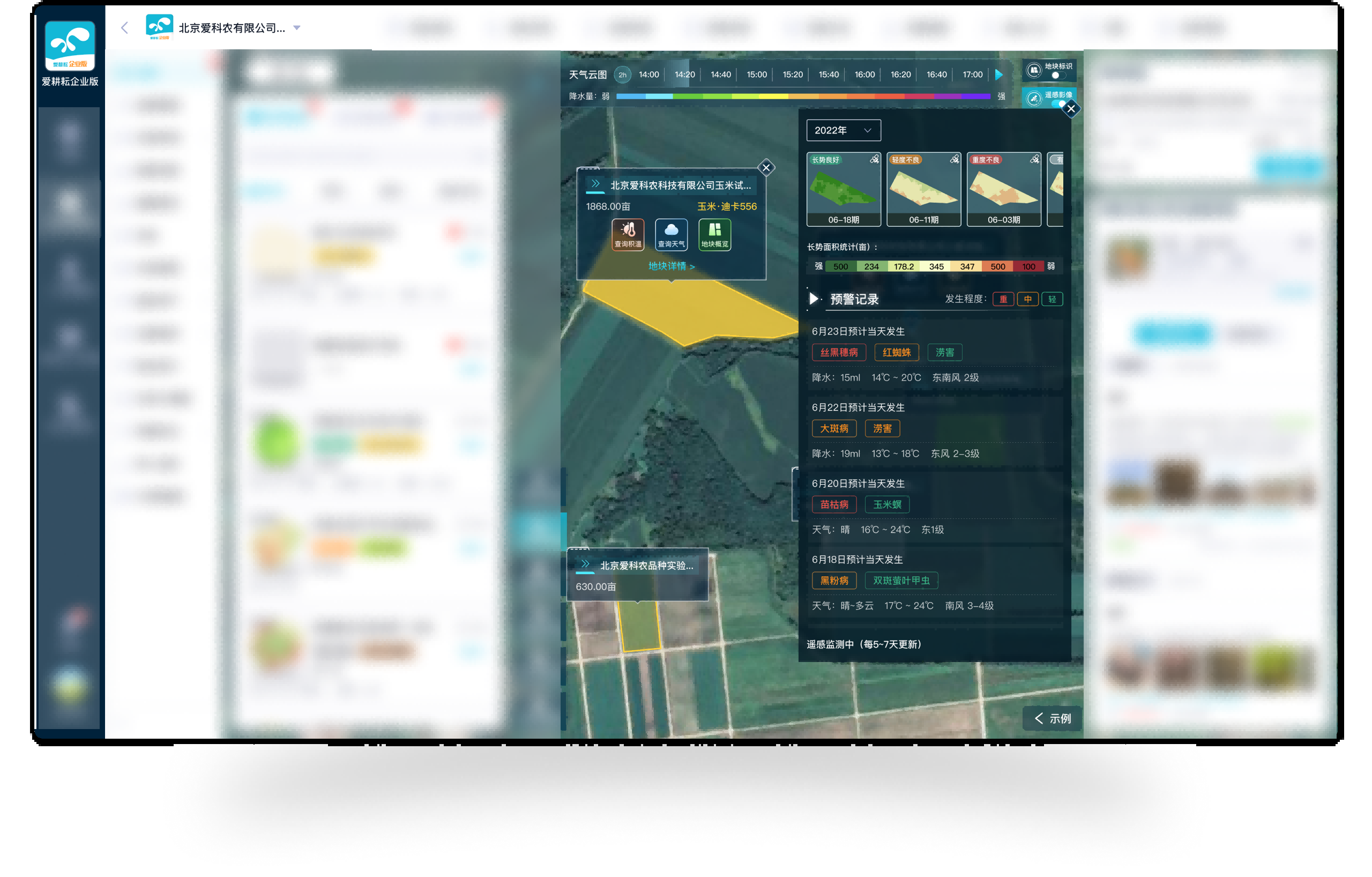
Task: Open the 地块概览 plot overview icon
Action: (714, 234)
